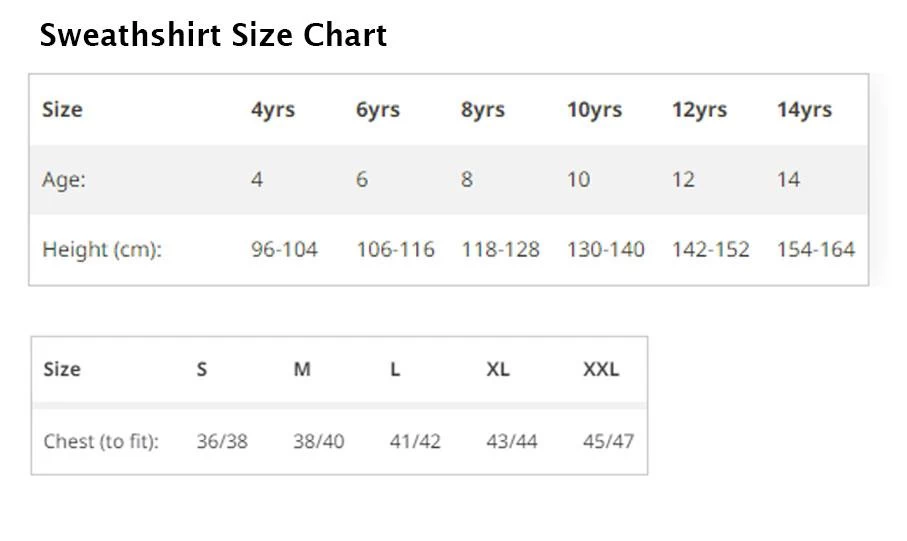Select the 36/38 chest measurement
The height and width of the screenshot is (541, 907).
pyautogui.click(x=222, y=440)
